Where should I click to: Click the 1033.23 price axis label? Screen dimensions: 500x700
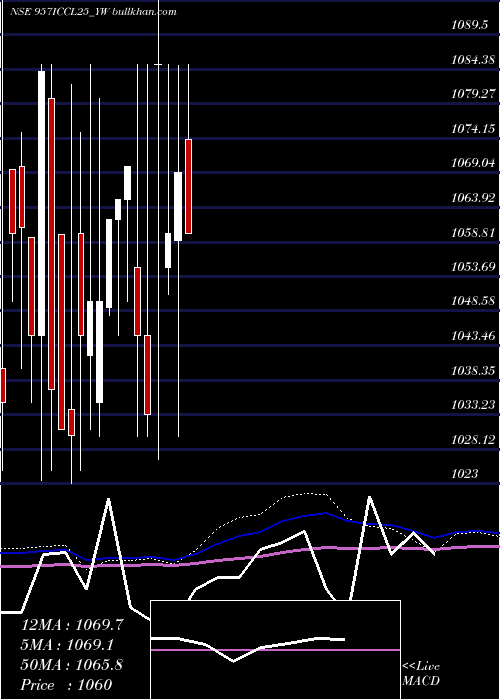point(473,404)
